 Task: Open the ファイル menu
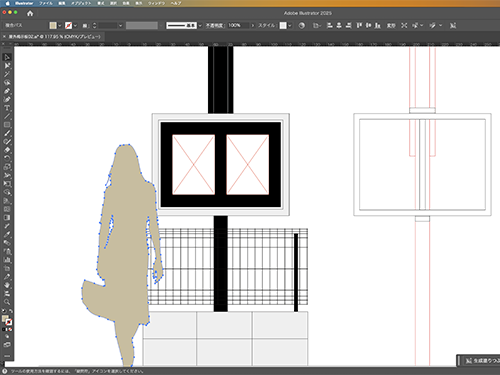click(46, 3)
